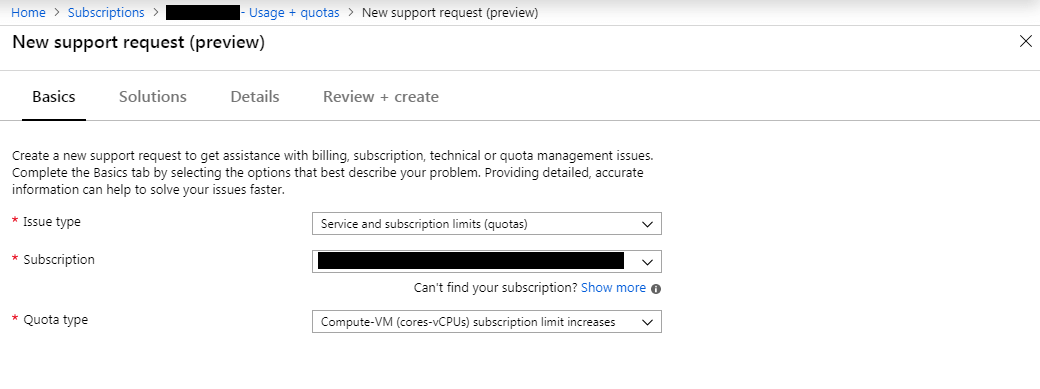Click the info icon beside Show more
The image size is (1040, 389).
click(656, 289)
